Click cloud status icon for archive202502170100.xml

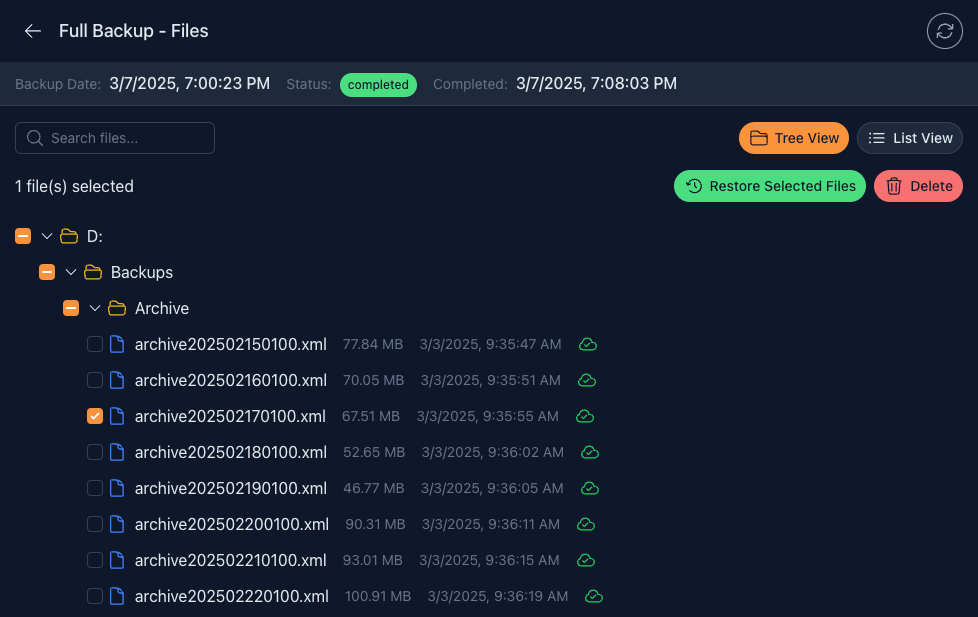click(585, 416)
